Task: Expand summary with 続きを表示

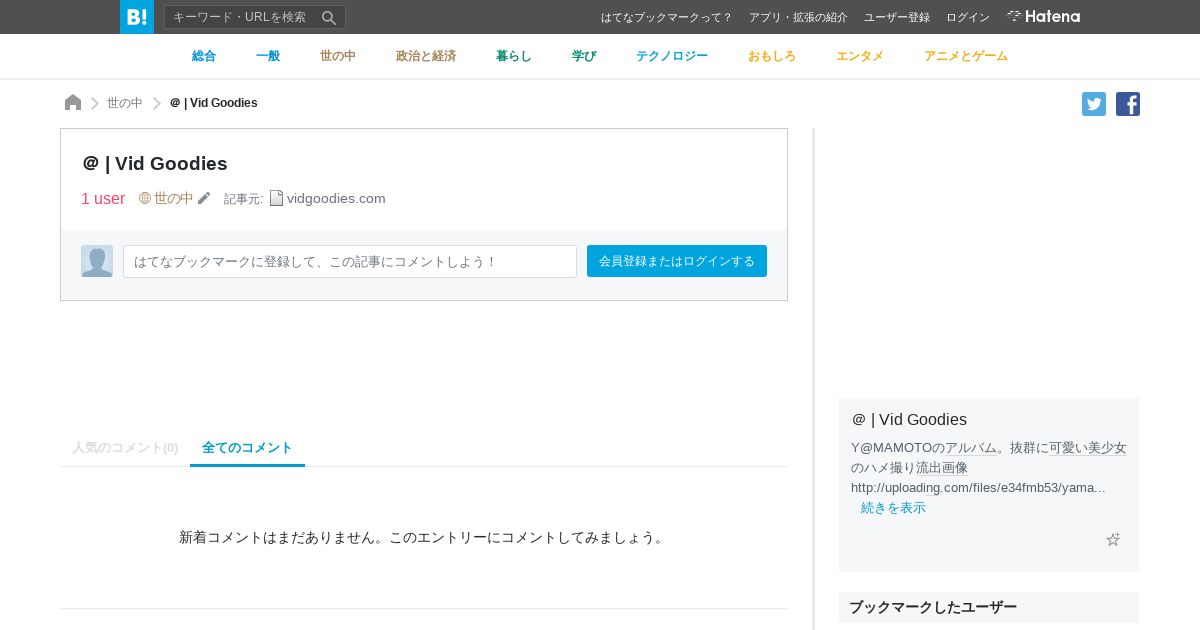Action: [x=893, y=508]
